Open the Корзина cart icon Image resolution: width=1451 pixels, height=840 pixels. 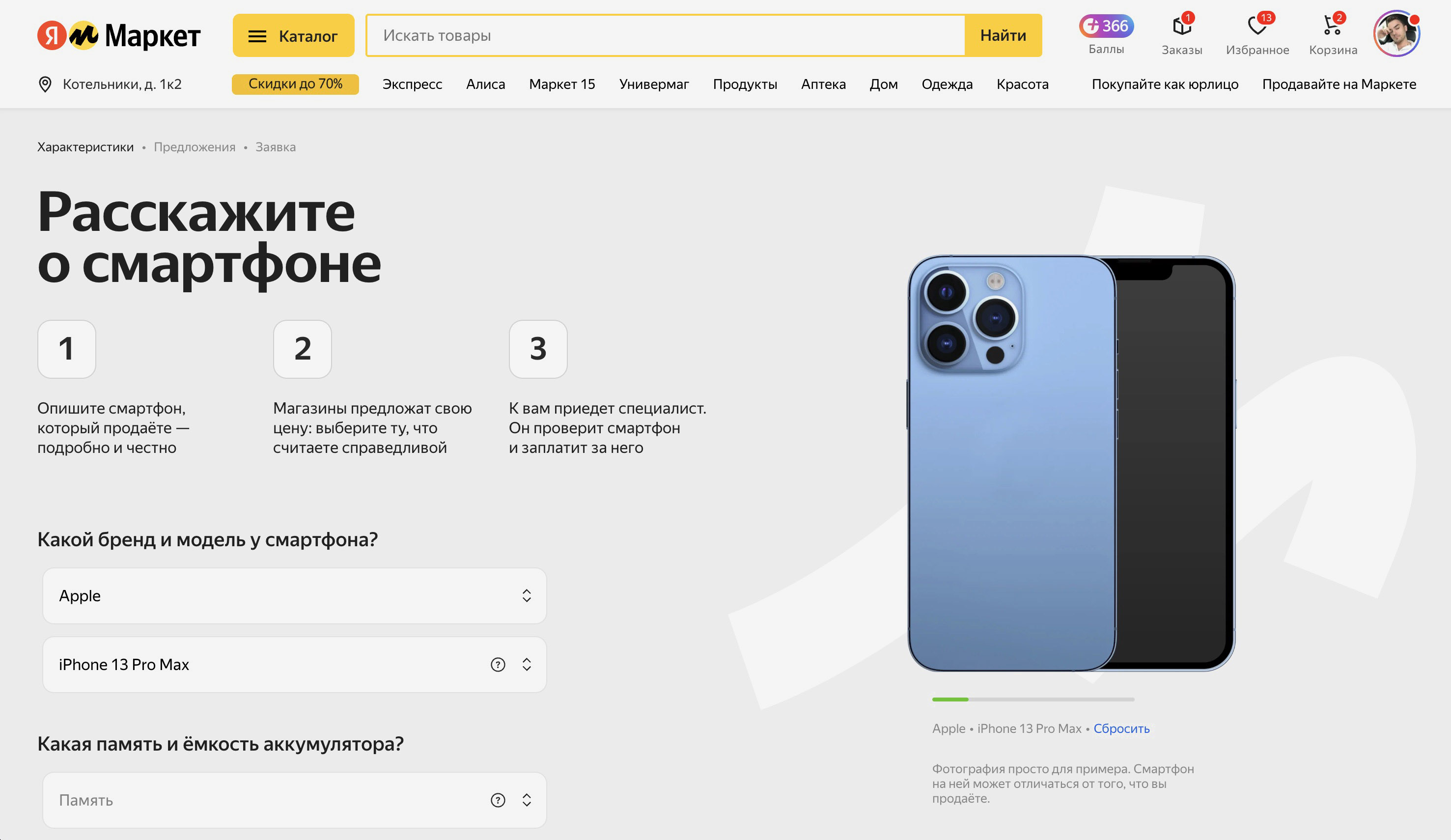[x=1333, y=26]
